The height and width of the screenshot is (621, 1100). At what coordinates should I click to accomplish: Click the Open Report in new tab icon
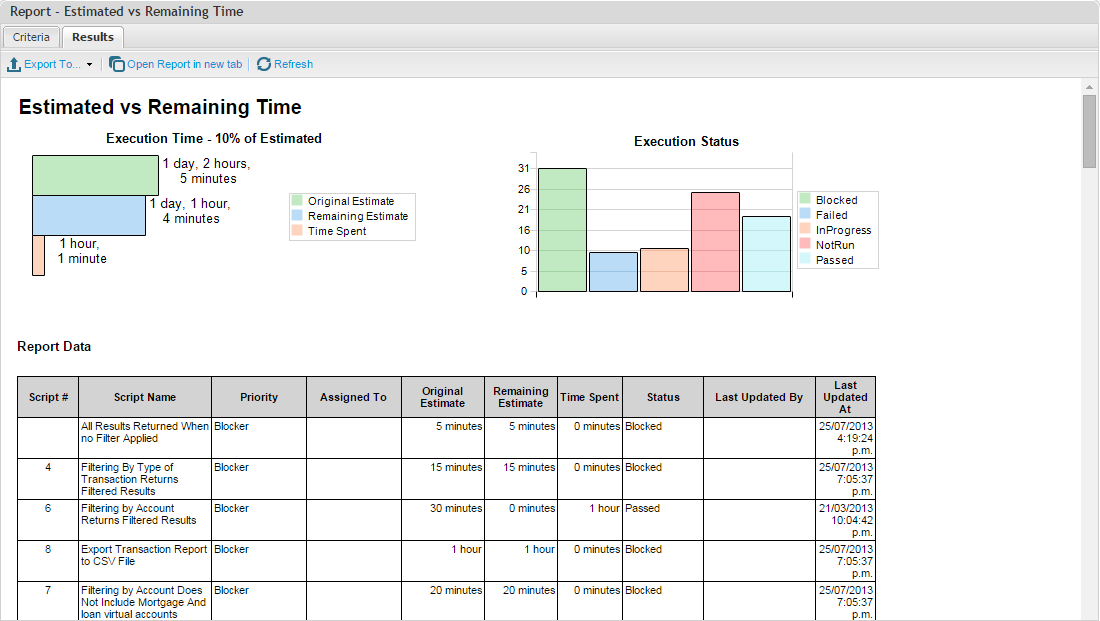coord(117,64)
